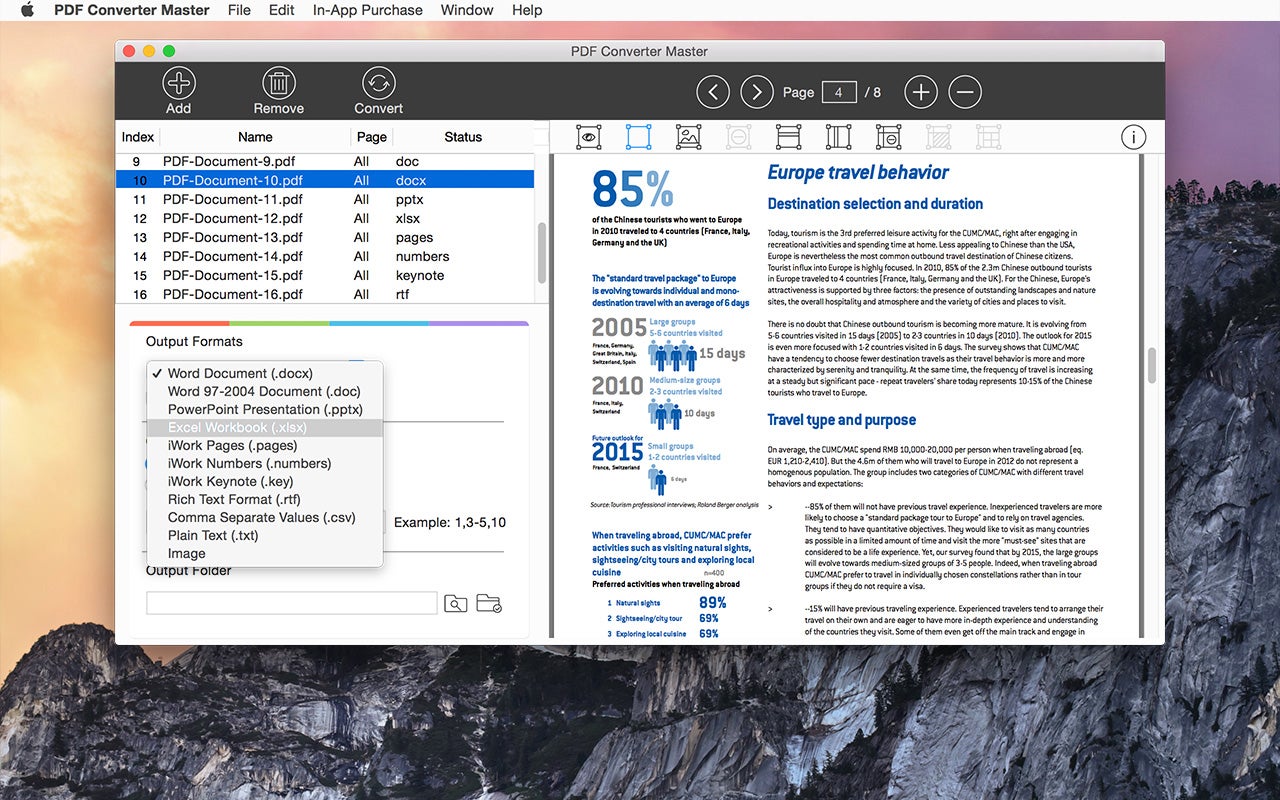Select the PDF-Document-10.pdf row
The height and width of the screenshot is (800, 1280).
pos(325,180)
